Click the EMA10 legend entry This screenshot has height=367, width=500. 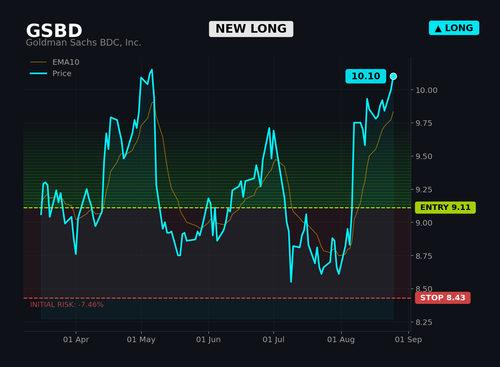click(55, 62)
